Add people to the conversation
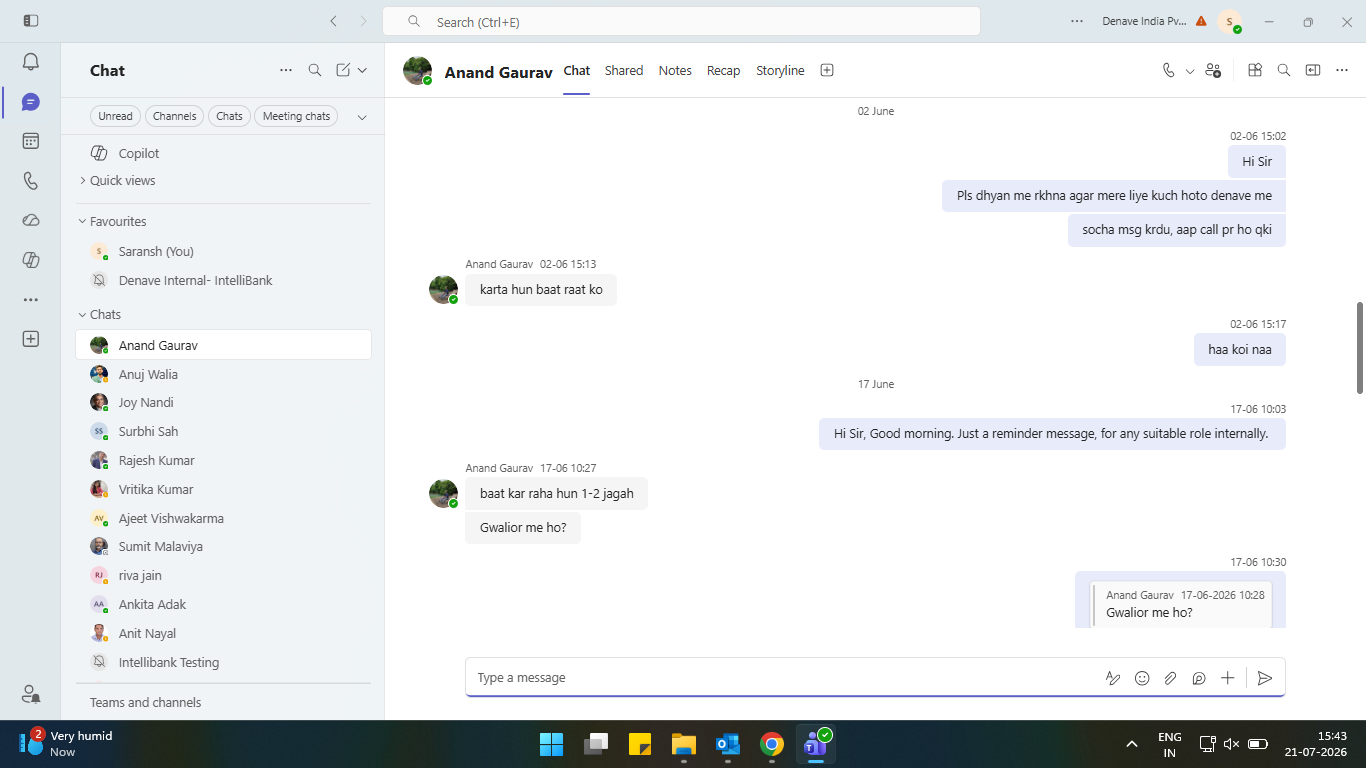Viewport: 1366px width, 768px height. coord(1213,70)
